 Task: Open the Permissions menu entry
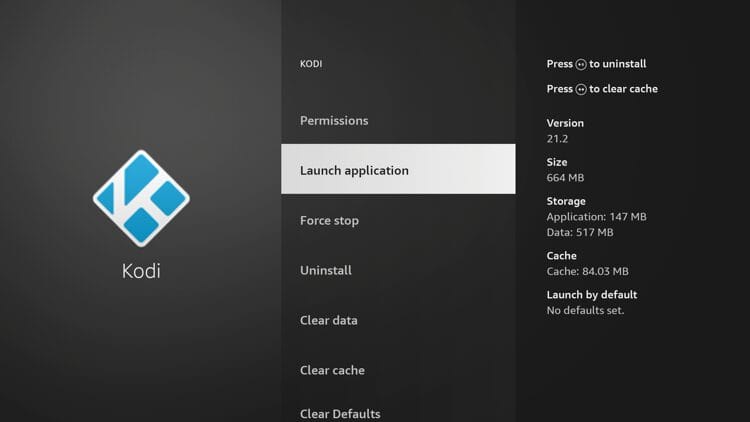point(398,121)
